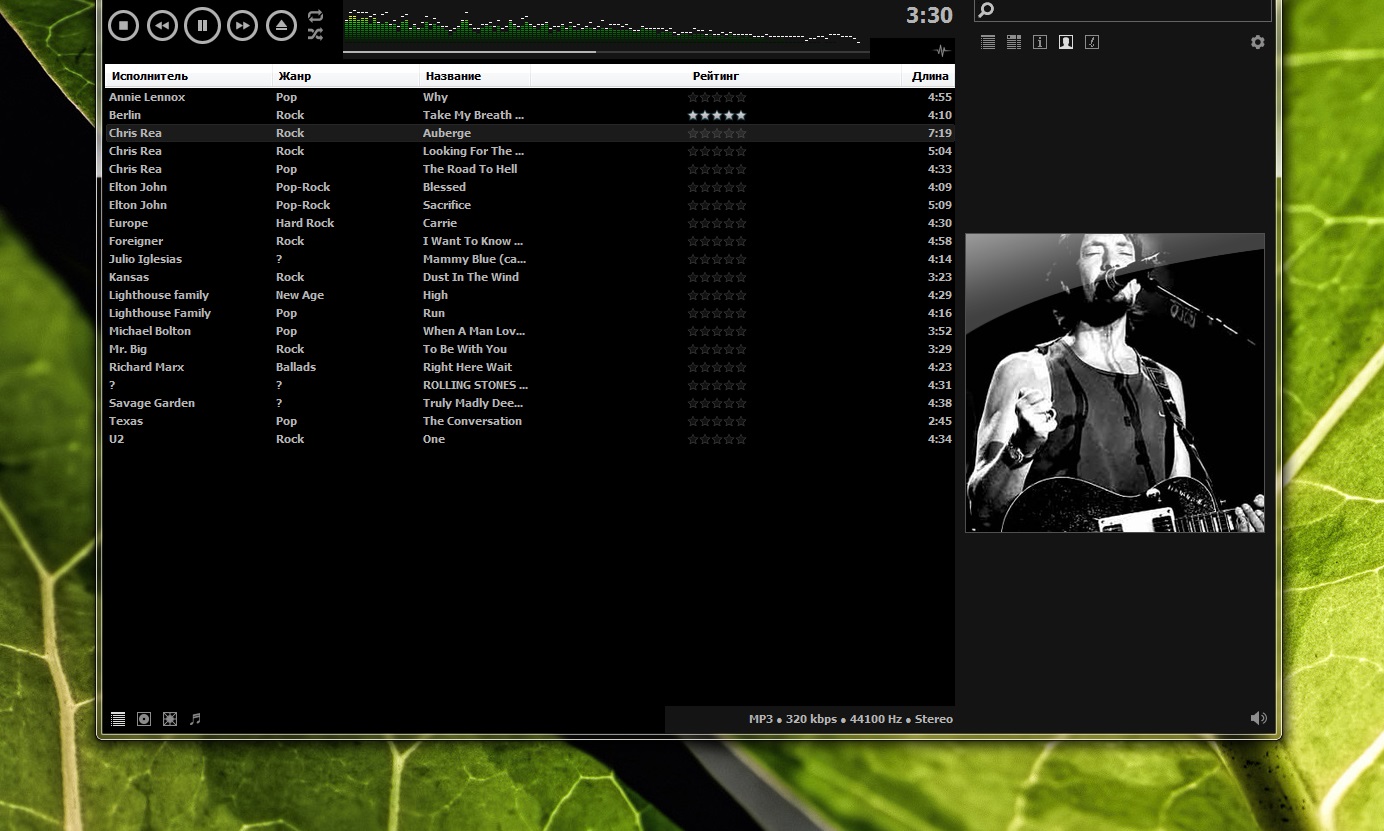This screenshot has height=831, width=1384.
Task: Mute audio using the speaker icon
Action: (1258, 718)
